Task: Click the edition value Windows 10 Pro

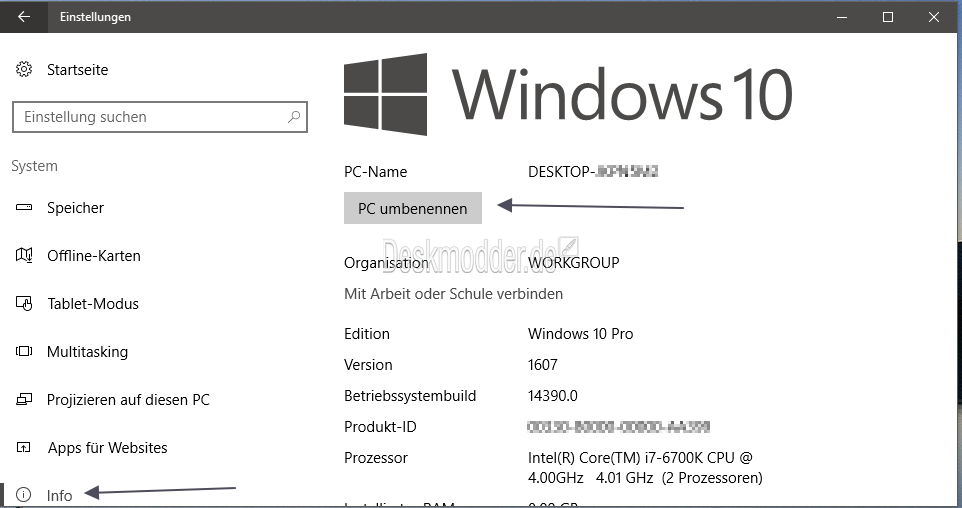Action: pos(580,334)
